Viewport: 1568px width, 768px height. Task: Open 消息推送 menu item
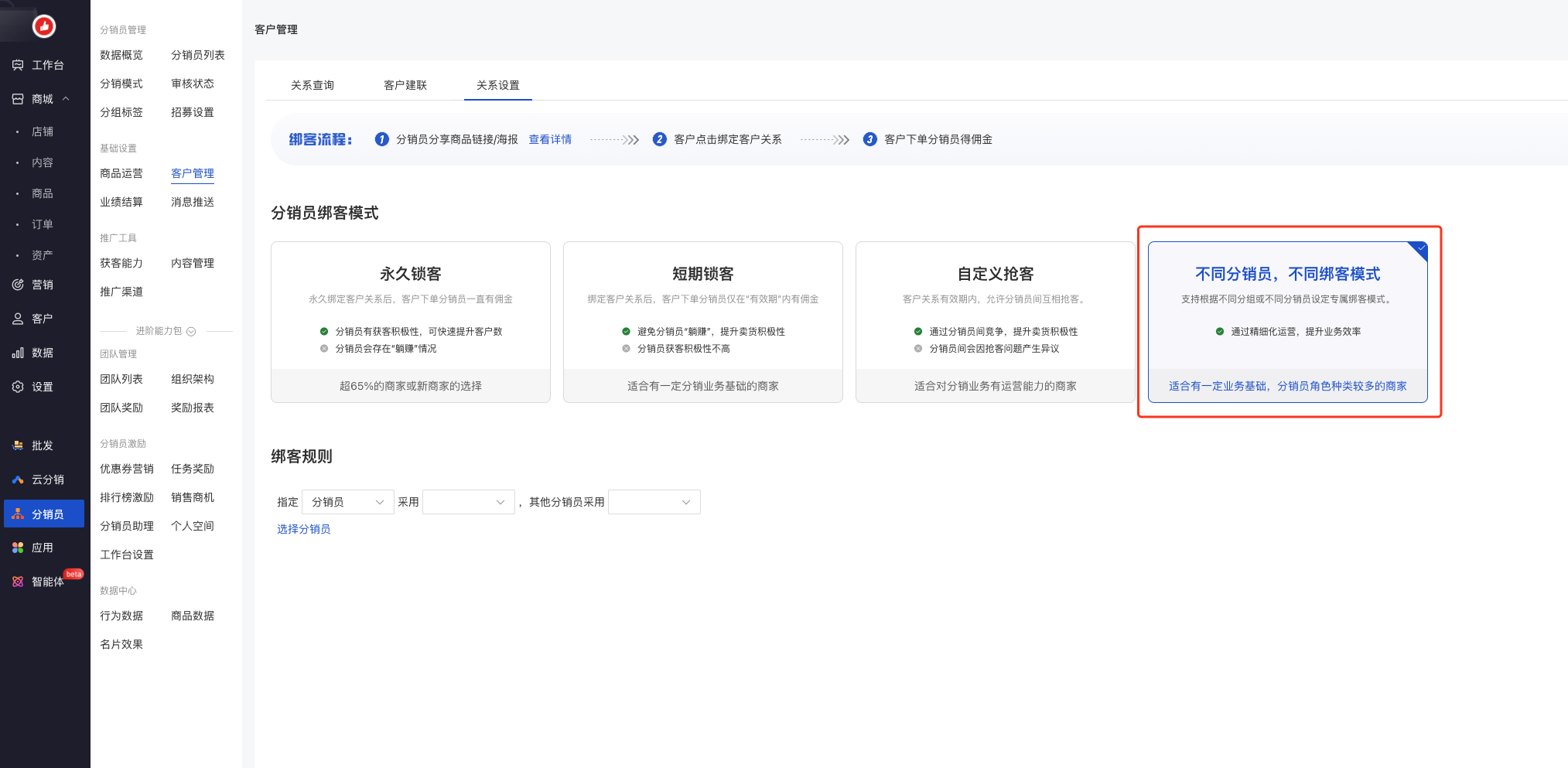coord(193,202)
